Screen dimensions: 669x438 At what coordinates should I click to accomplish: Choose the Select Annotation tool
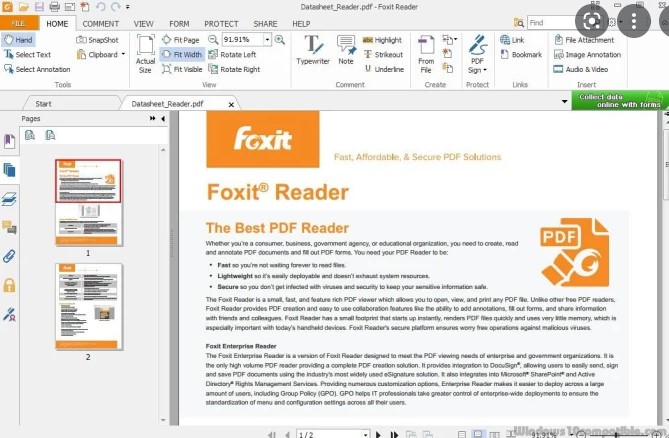point(37,69)
